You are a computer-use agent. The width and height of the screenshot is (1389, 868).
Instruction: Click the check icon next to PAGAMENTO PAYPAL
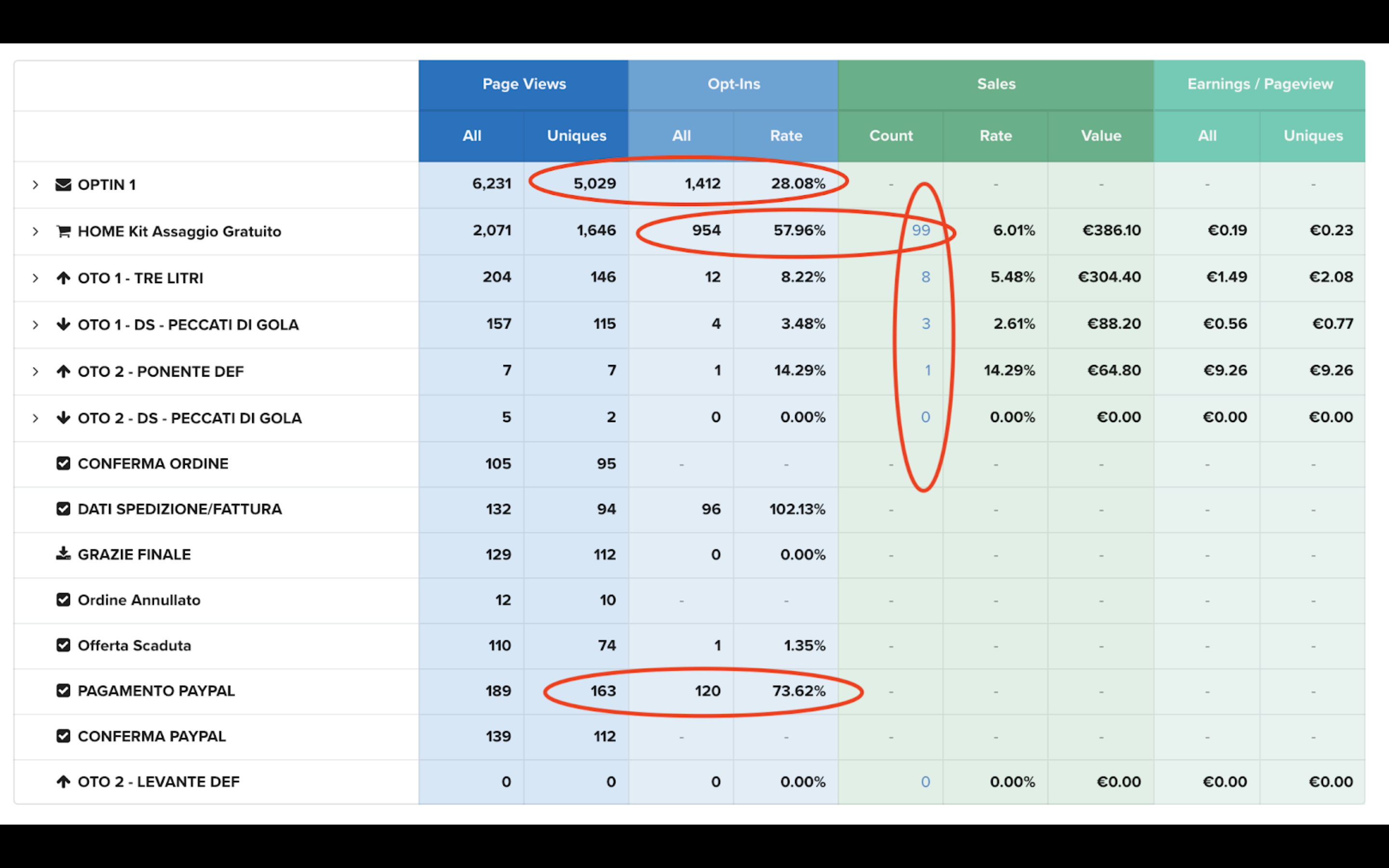click(63, 691)
